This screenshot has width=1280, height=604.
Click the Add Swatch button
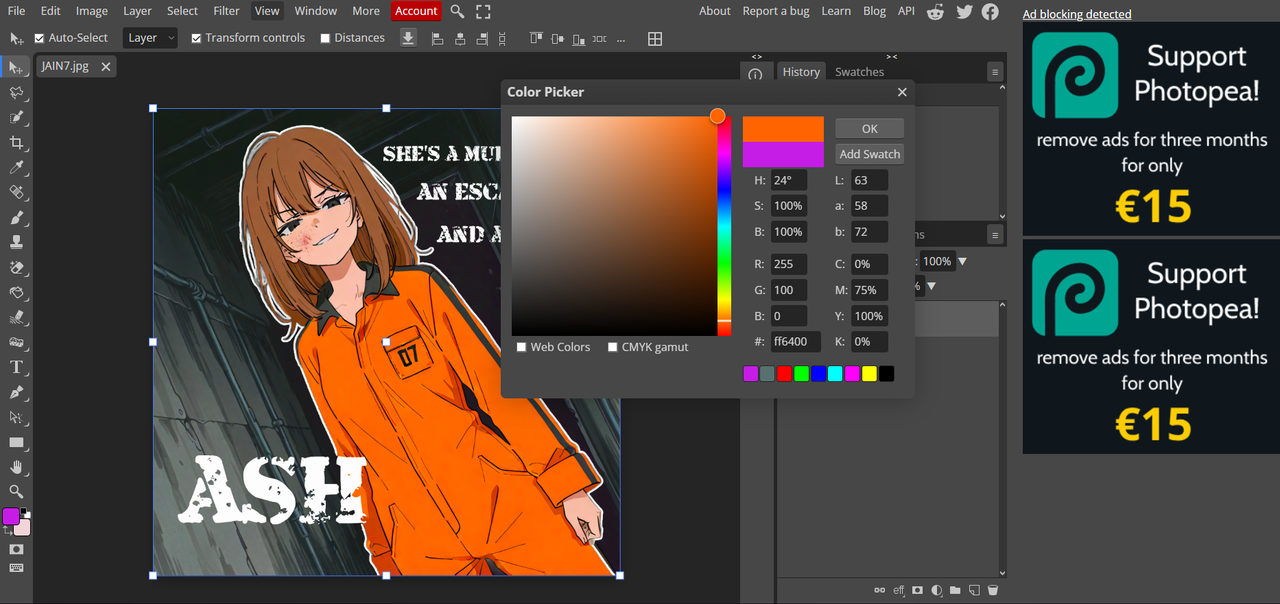870,154
